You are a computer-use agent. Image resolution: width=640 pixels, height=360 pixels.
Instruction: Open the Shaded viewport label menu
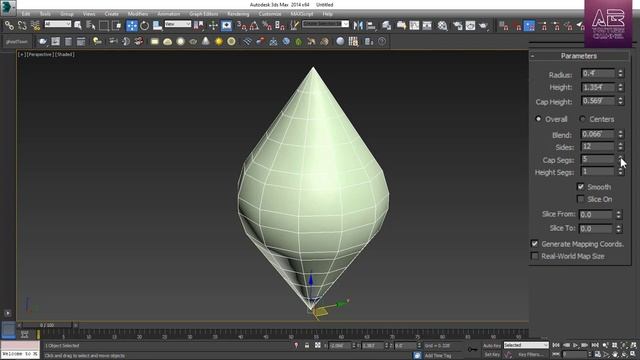65,54
